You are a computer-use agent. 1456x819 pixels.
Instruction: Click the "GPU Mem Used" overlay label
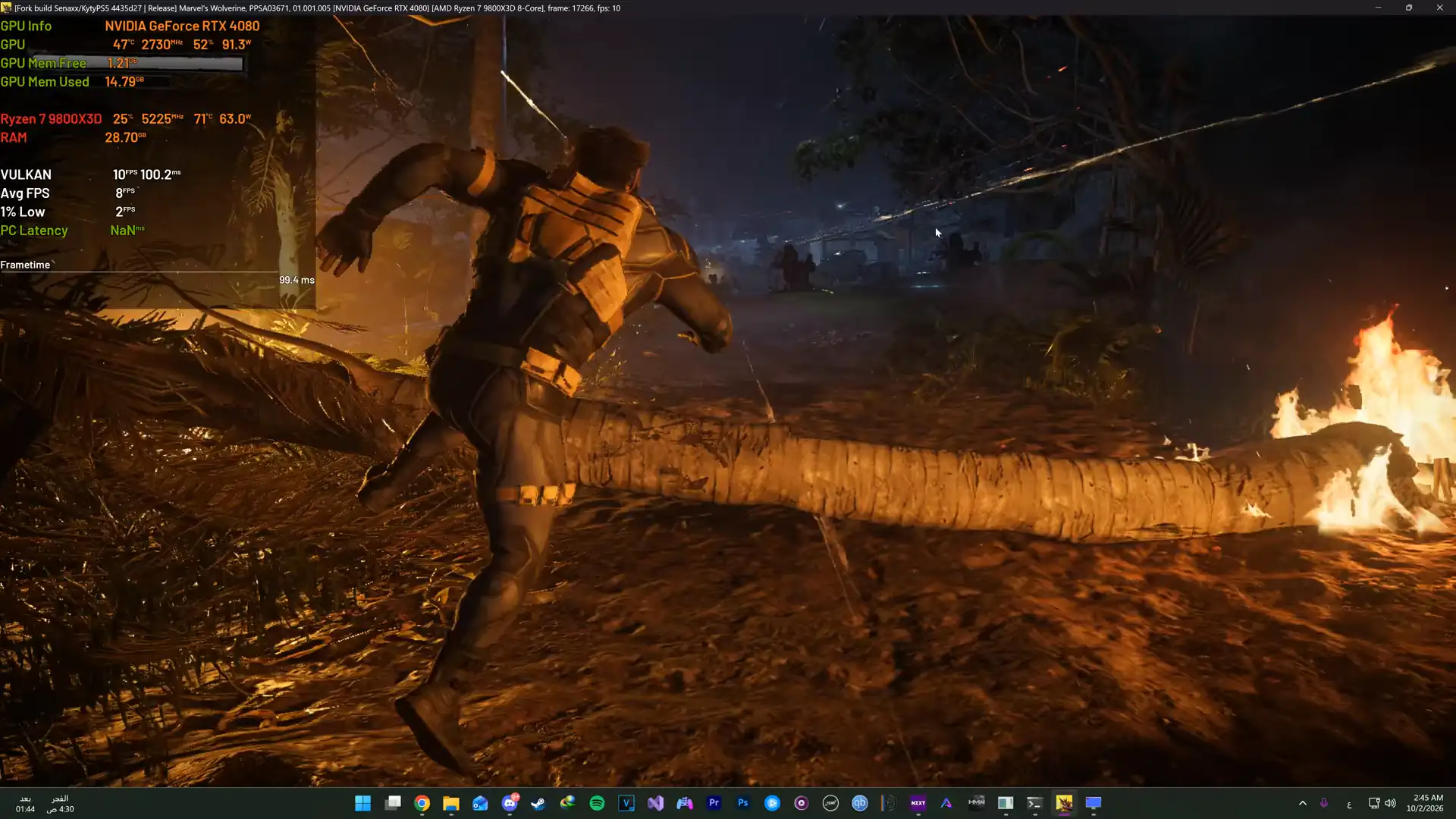click(45, 82)
